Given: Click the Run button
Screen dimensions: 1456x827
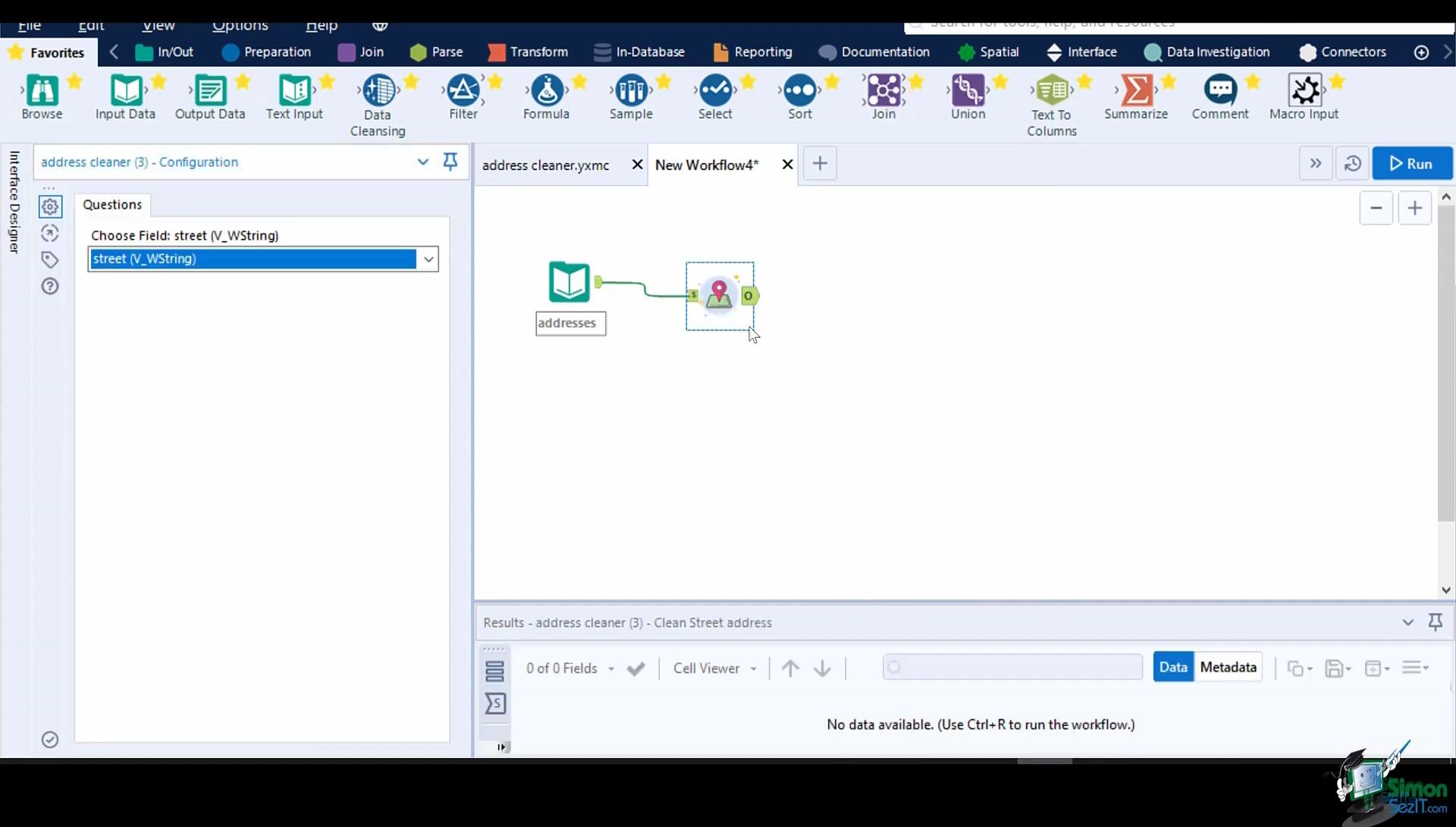Looking at the screenshot, I should [x=1412, y=163].
